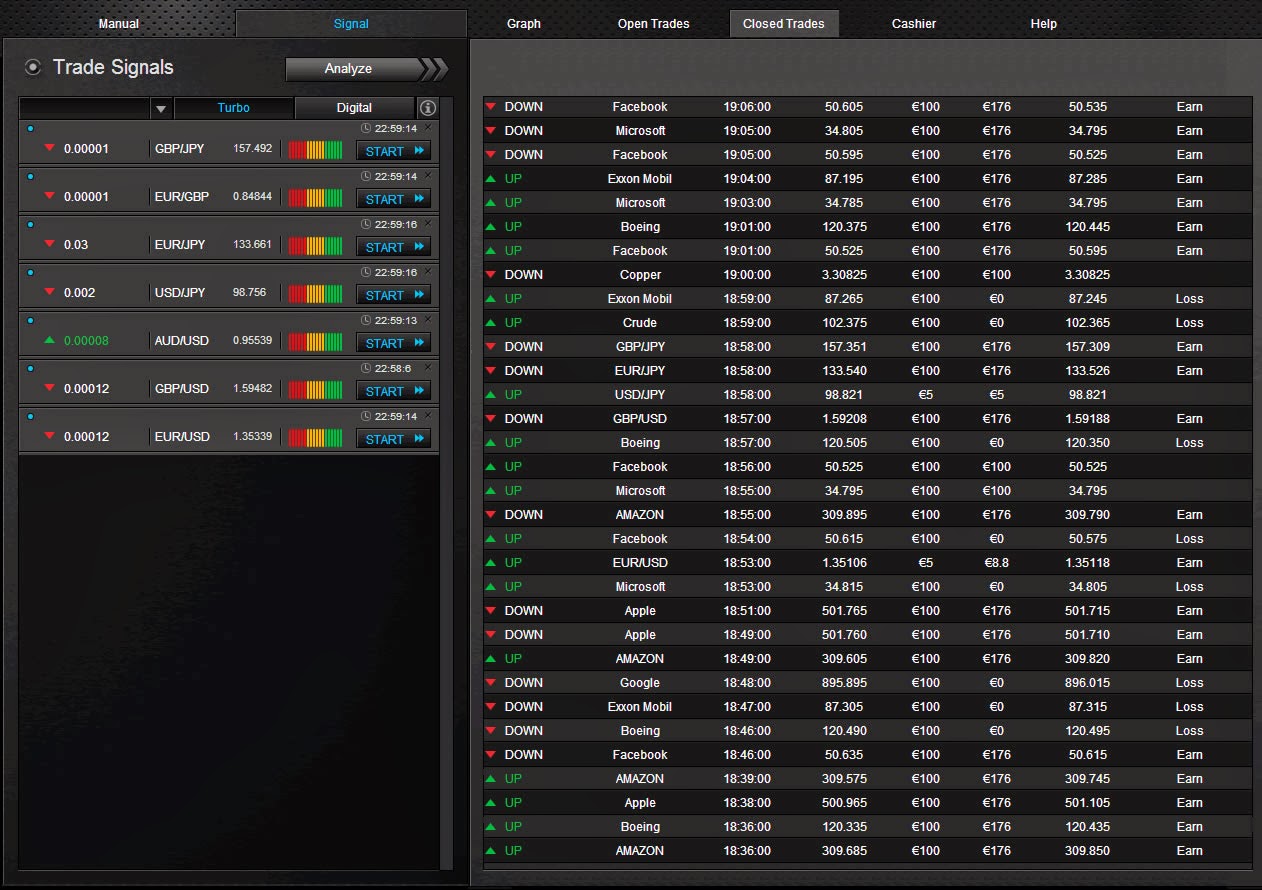
Task: Switch to the Manual tab
Action: tap(119, 23)
